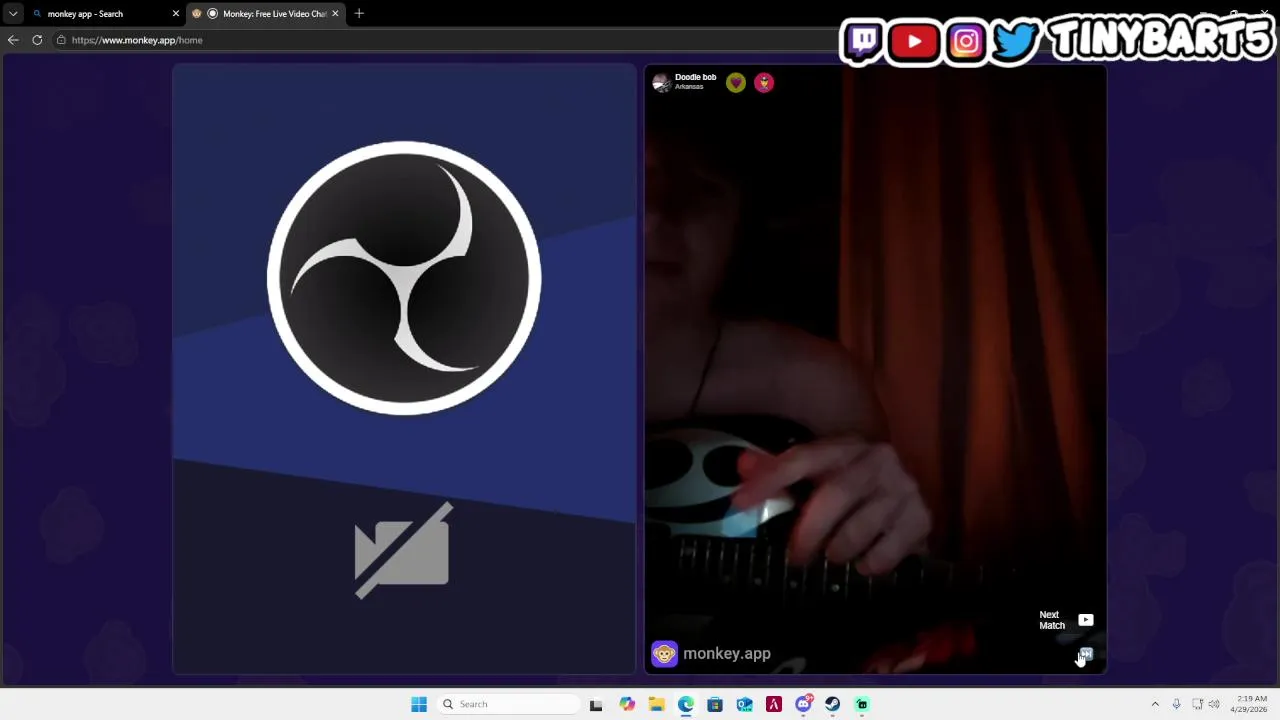Tap the police report icon beside Doodle bob

click(764, 83)
